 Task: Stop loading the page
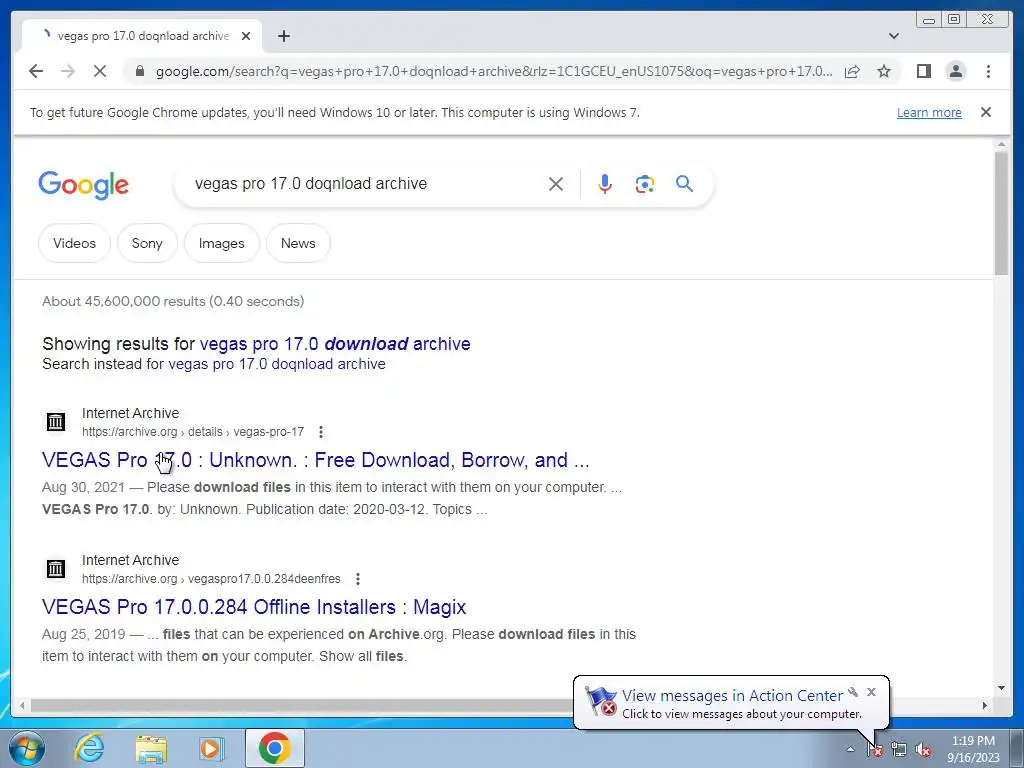(100, 71)
